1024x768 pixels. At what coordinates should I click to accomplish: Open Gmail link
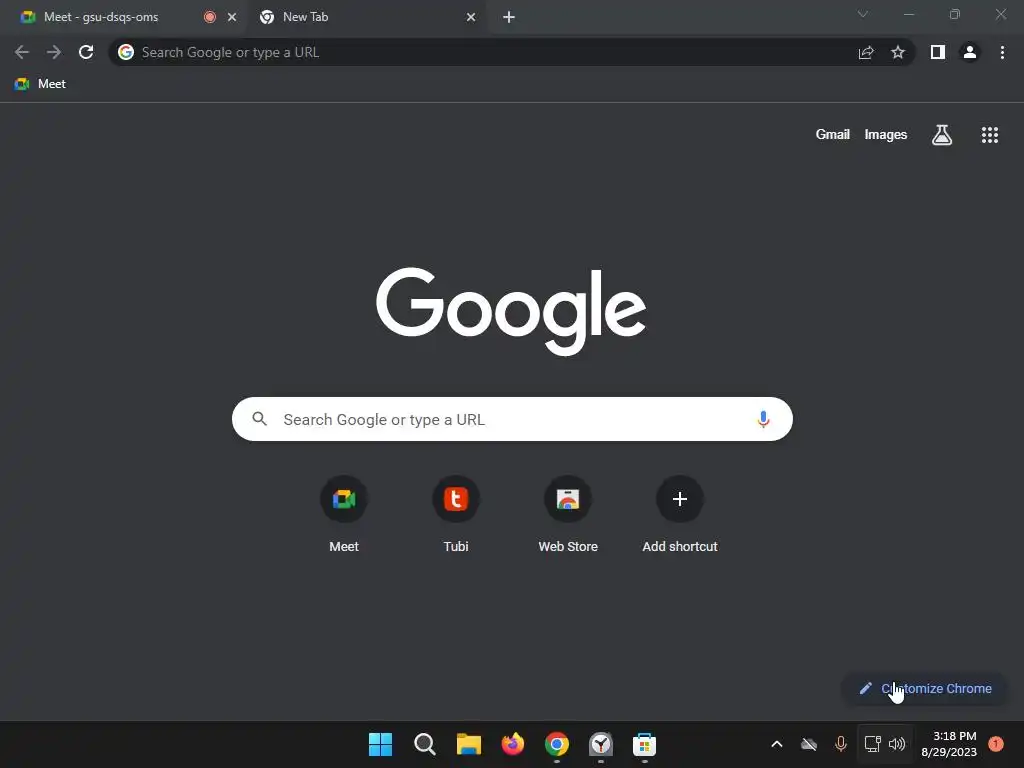click(833, 135)
